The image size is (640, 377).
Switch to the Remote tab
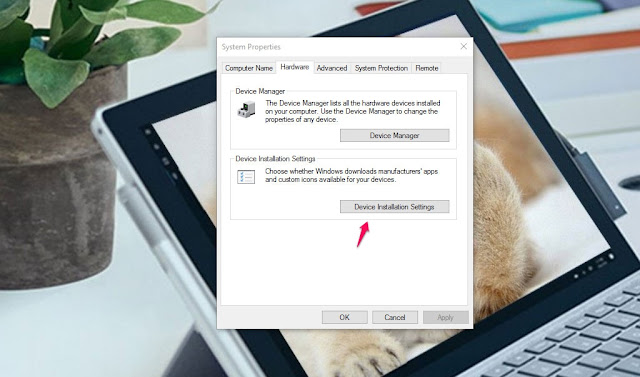427,68
